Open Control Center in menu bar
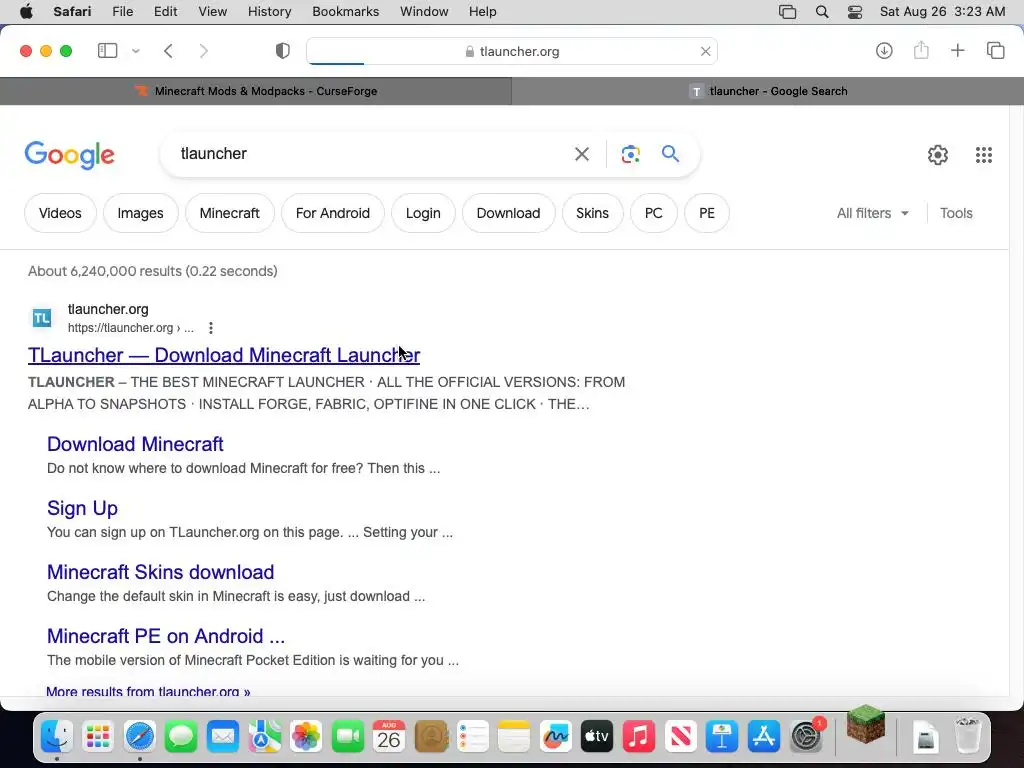The image size is (1024, 768). (854, 12)
